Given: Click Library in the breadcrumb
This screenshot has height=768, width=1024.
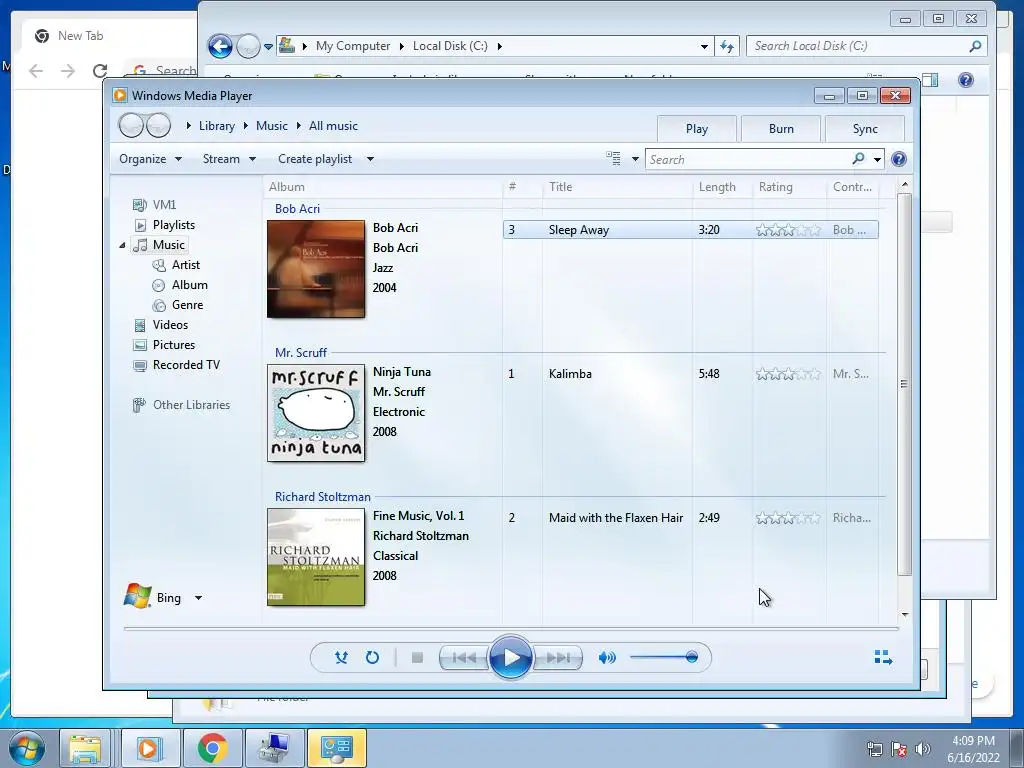Looking at the screenshot, I should coord(217,126).
